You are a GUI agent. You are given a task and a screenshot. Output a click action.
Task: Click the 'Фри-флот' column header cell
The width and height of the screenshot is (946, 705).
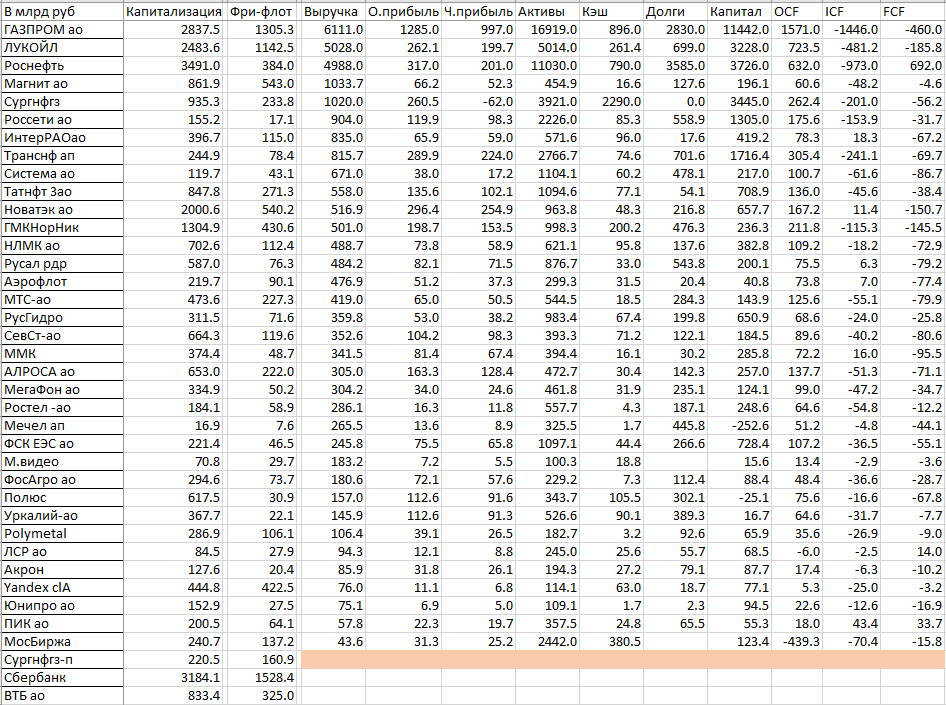pos(261,11)
